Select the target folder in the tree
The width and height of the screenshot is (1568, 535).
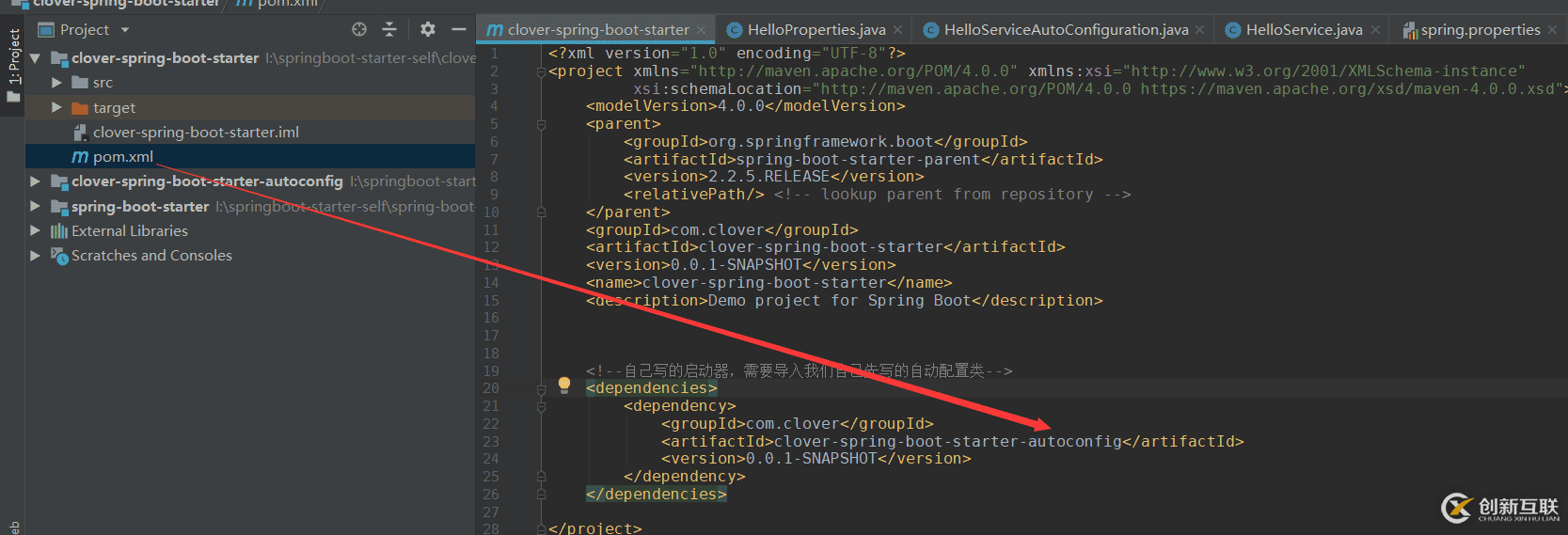point(250,108)
